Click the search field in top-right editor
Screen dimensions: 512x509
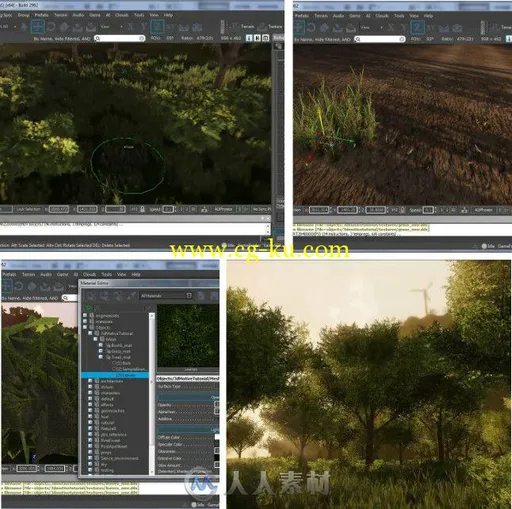[x=380, y=39]
